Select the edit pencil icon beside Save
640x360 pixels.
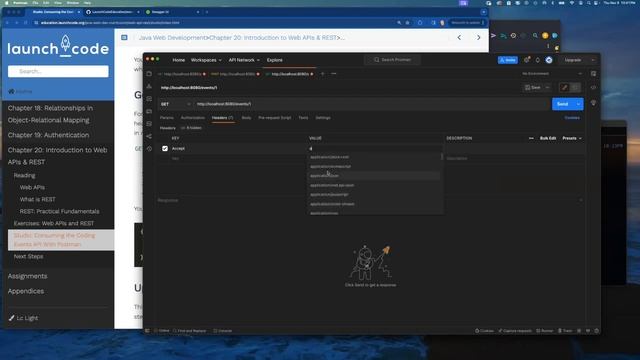tap(564, 87)
